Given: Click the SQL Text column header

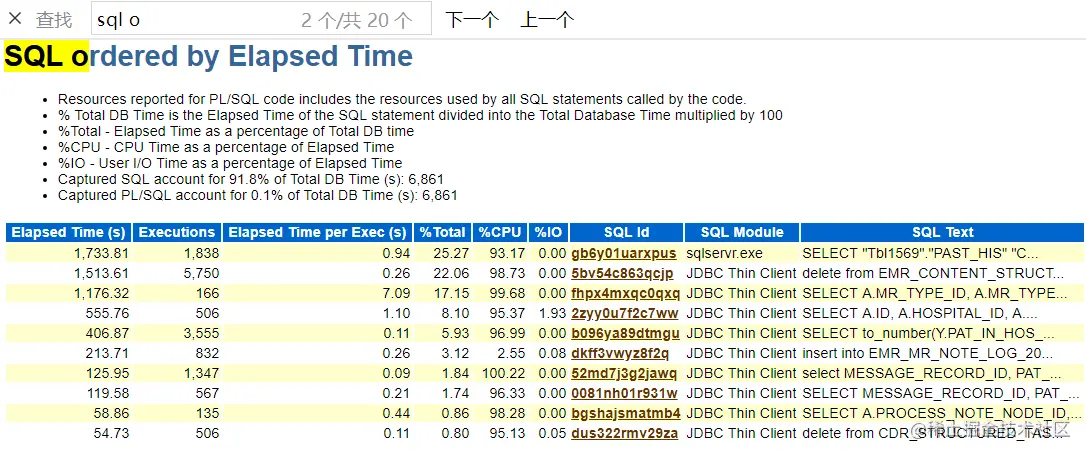Looking at the screenshot, I should point(942,232).
